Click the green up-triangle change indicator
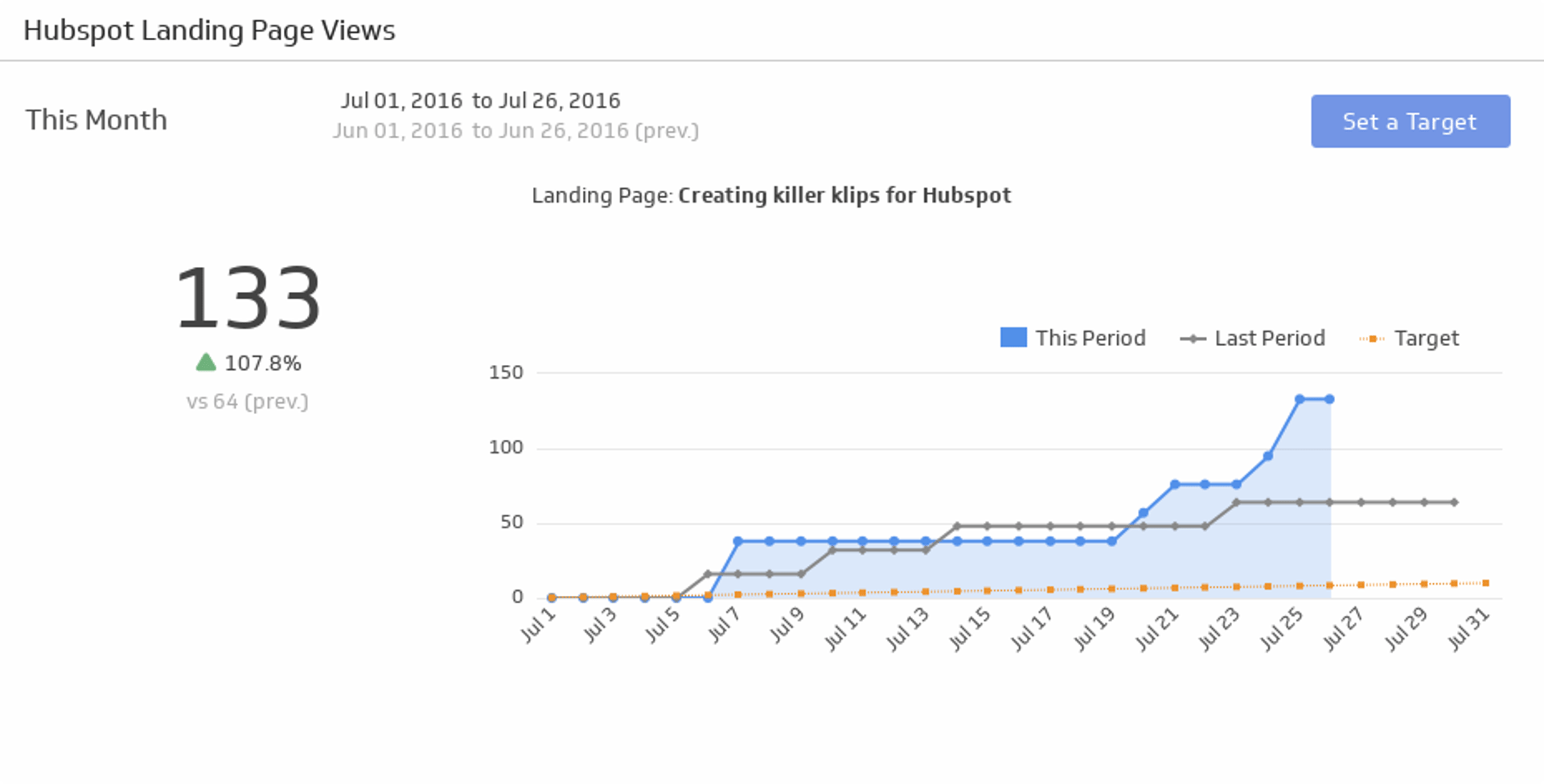This screenshot has width=1544, height=784. [206, 362]
